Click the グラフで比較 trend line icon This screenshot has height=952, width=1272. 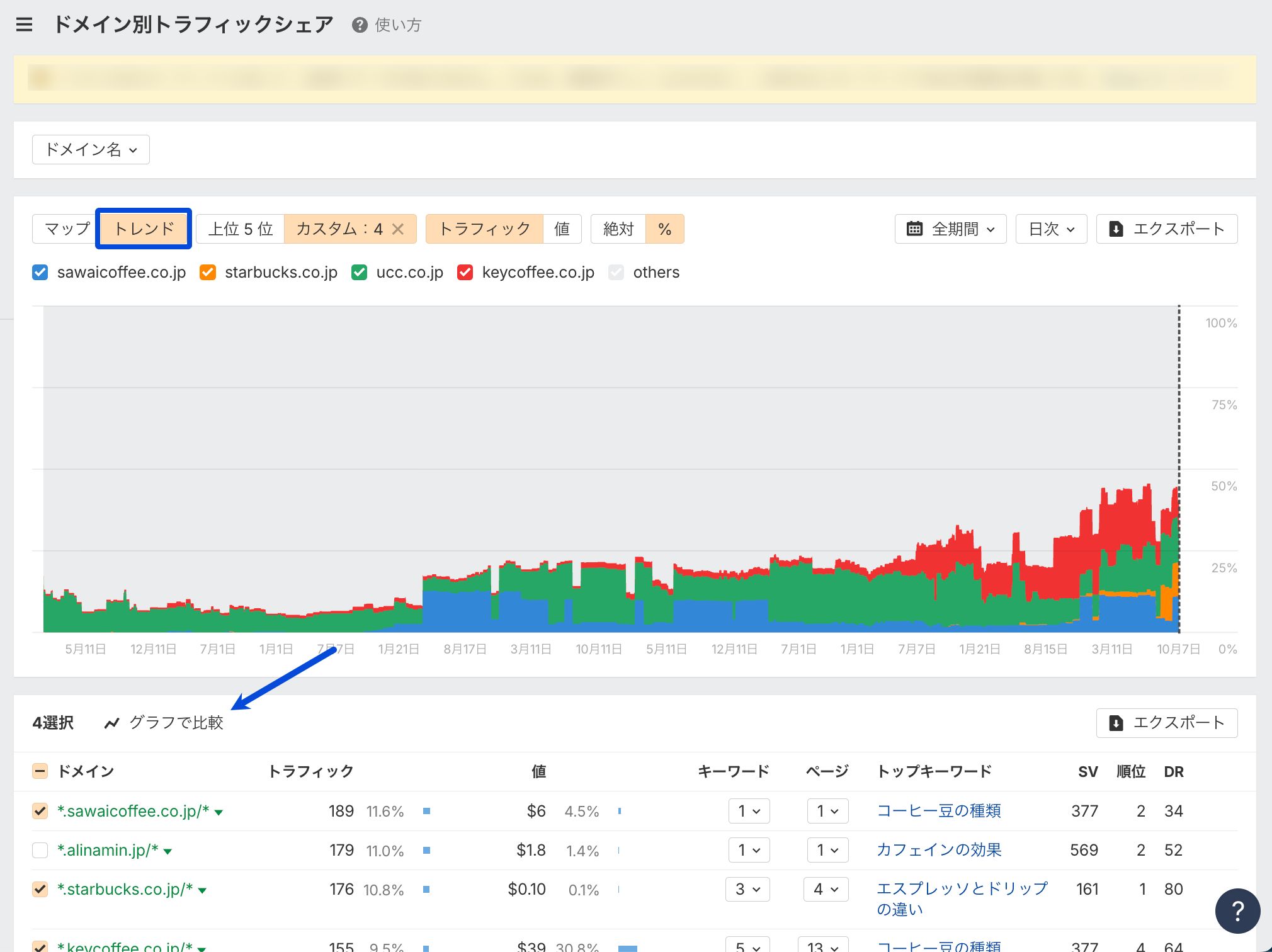point(112,723)
